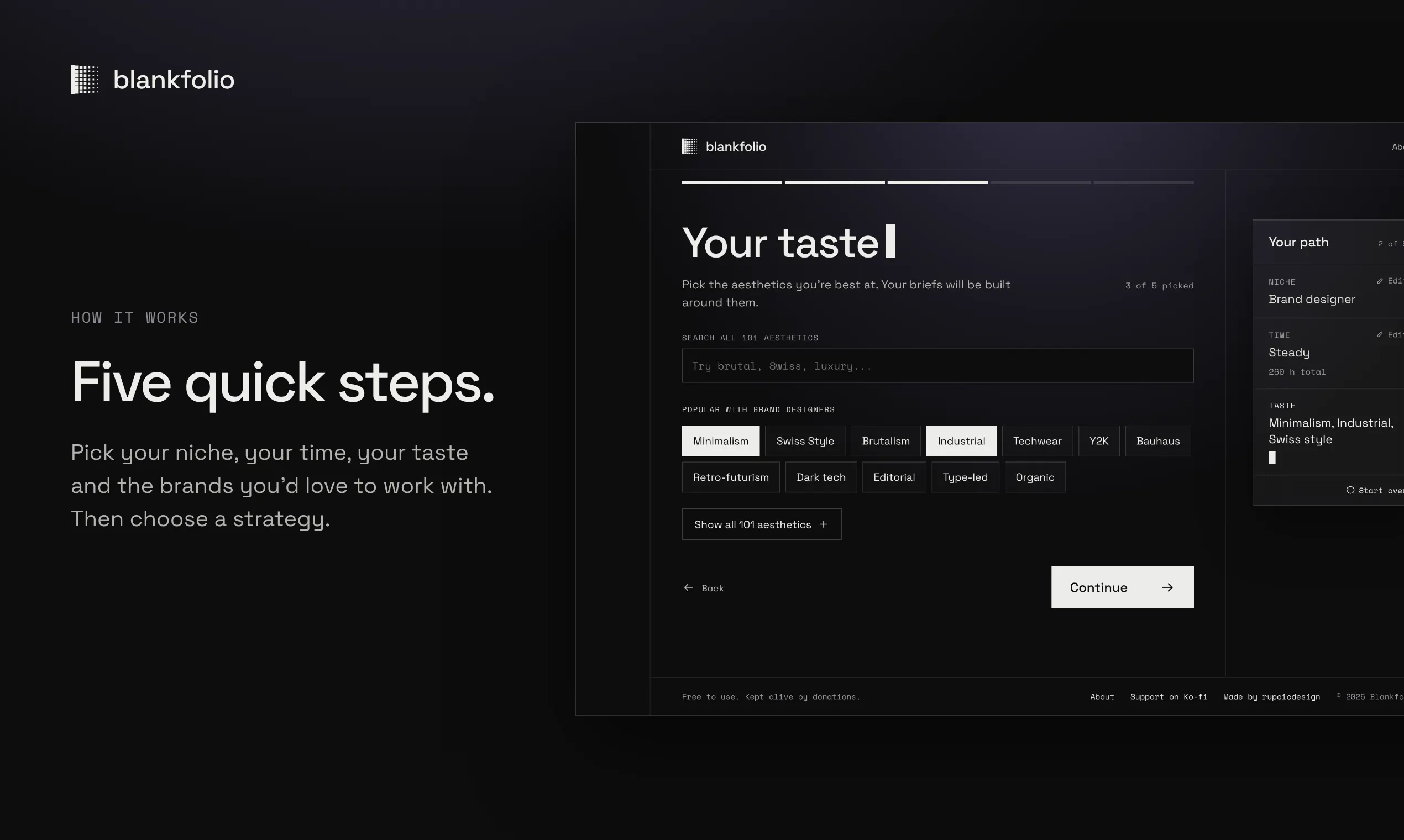The width and height of the screenshot is (1404, 840).
Task: Click 'Free to use. Kept alive by donations.'
Action: [771, 697]
